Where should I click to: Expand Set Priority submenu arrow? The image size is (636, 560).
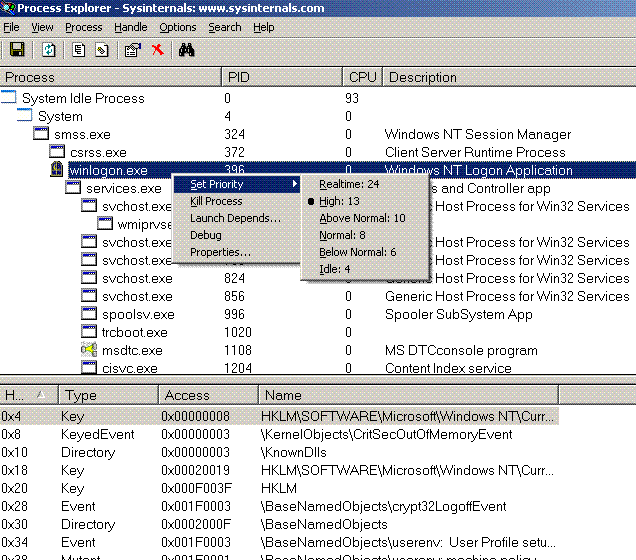(x=295, y=184)
